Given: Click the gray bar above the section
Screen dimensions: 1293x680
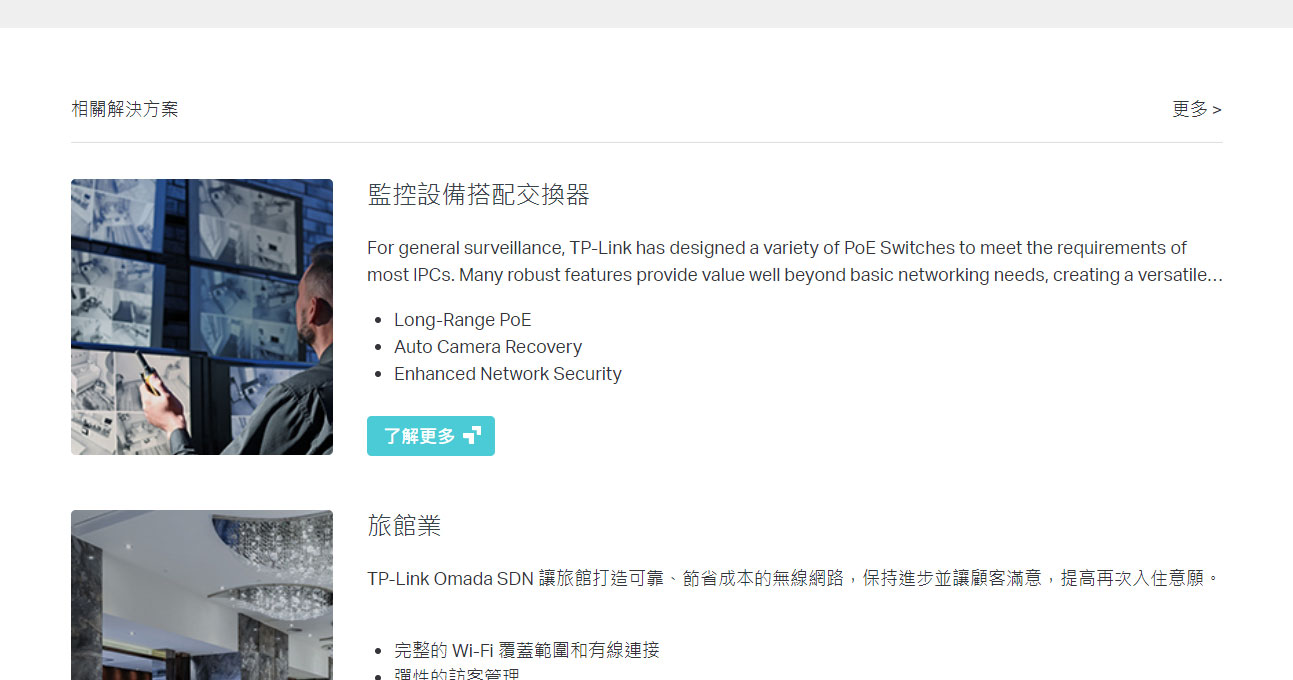Looking at the screenshot, I should pyautogui.click(x=646, y=14).
